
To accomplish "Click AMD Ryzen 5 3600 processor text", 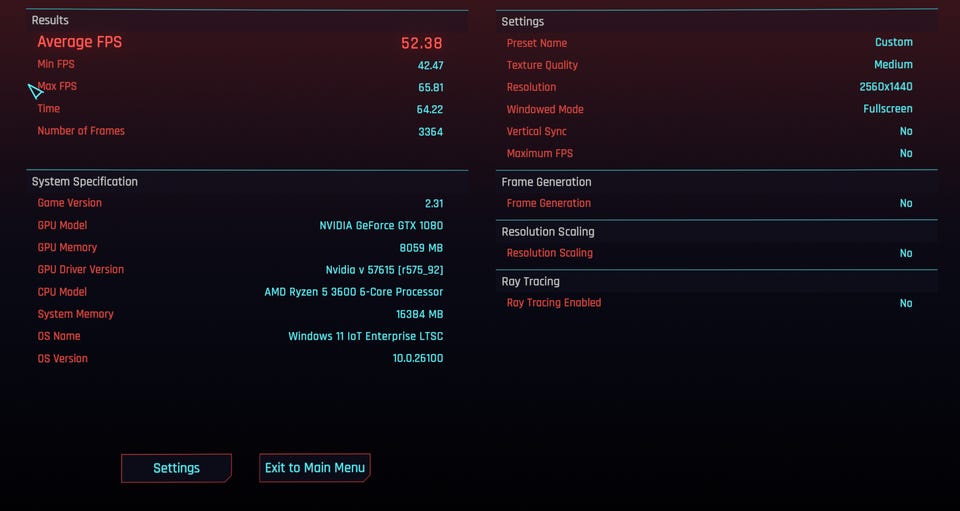I will click(x=354, y=292).
